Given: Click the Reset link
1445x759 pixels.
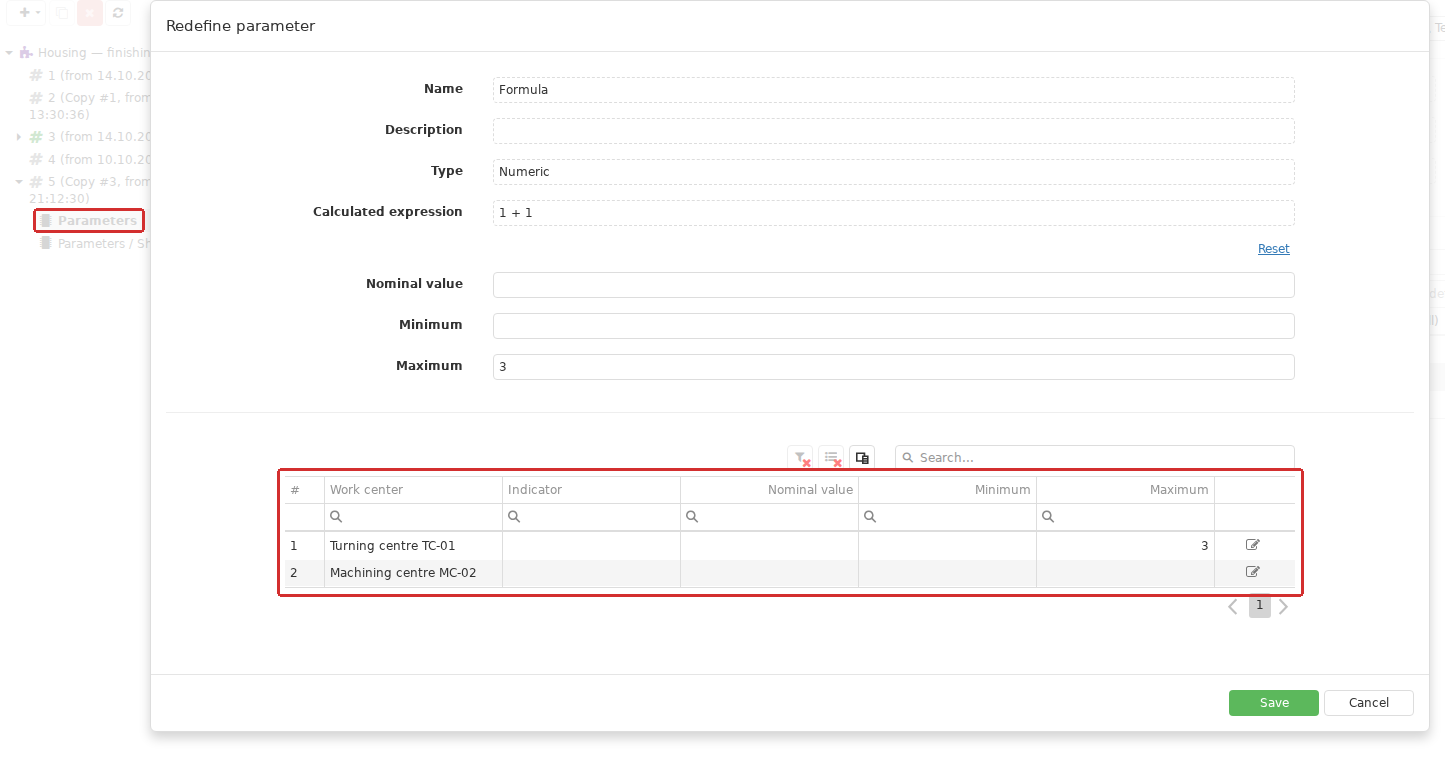Looking at the screenshot, I should tap(1273, 249).
